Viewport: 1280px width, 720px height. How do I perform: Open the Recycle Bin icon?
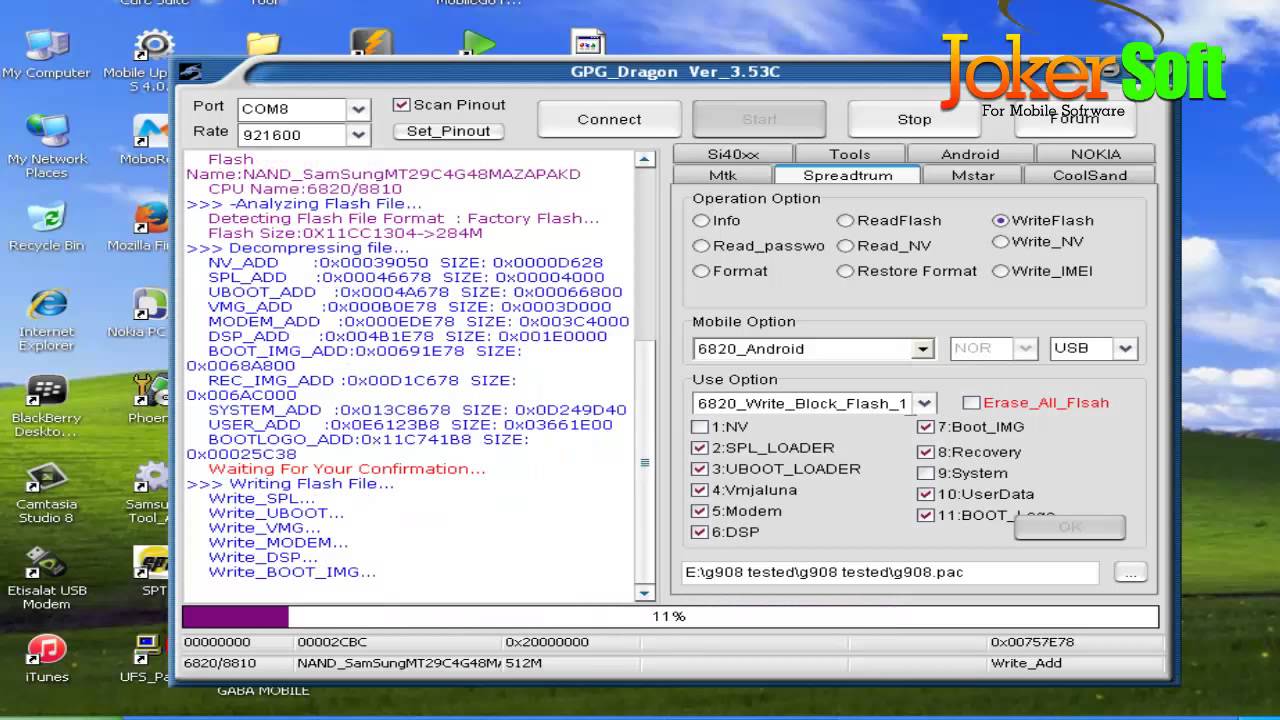point(46,227)
